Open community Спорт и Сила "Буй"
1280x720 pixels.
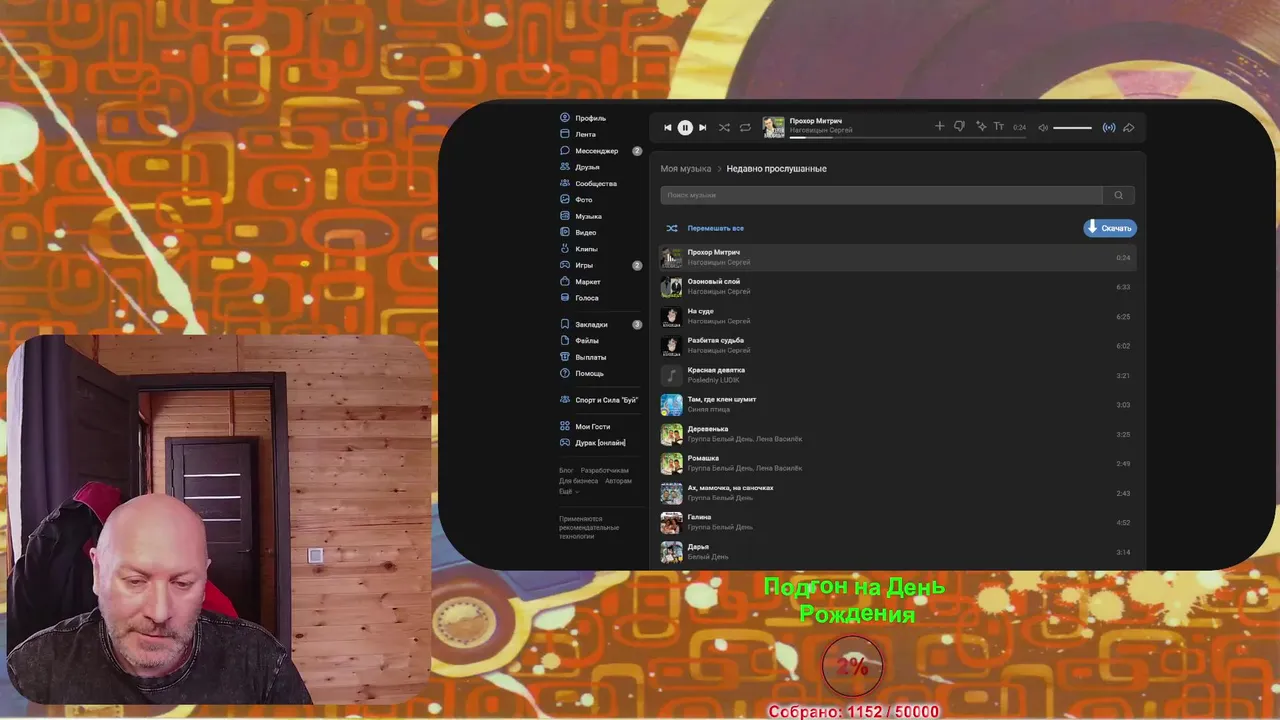598,400
